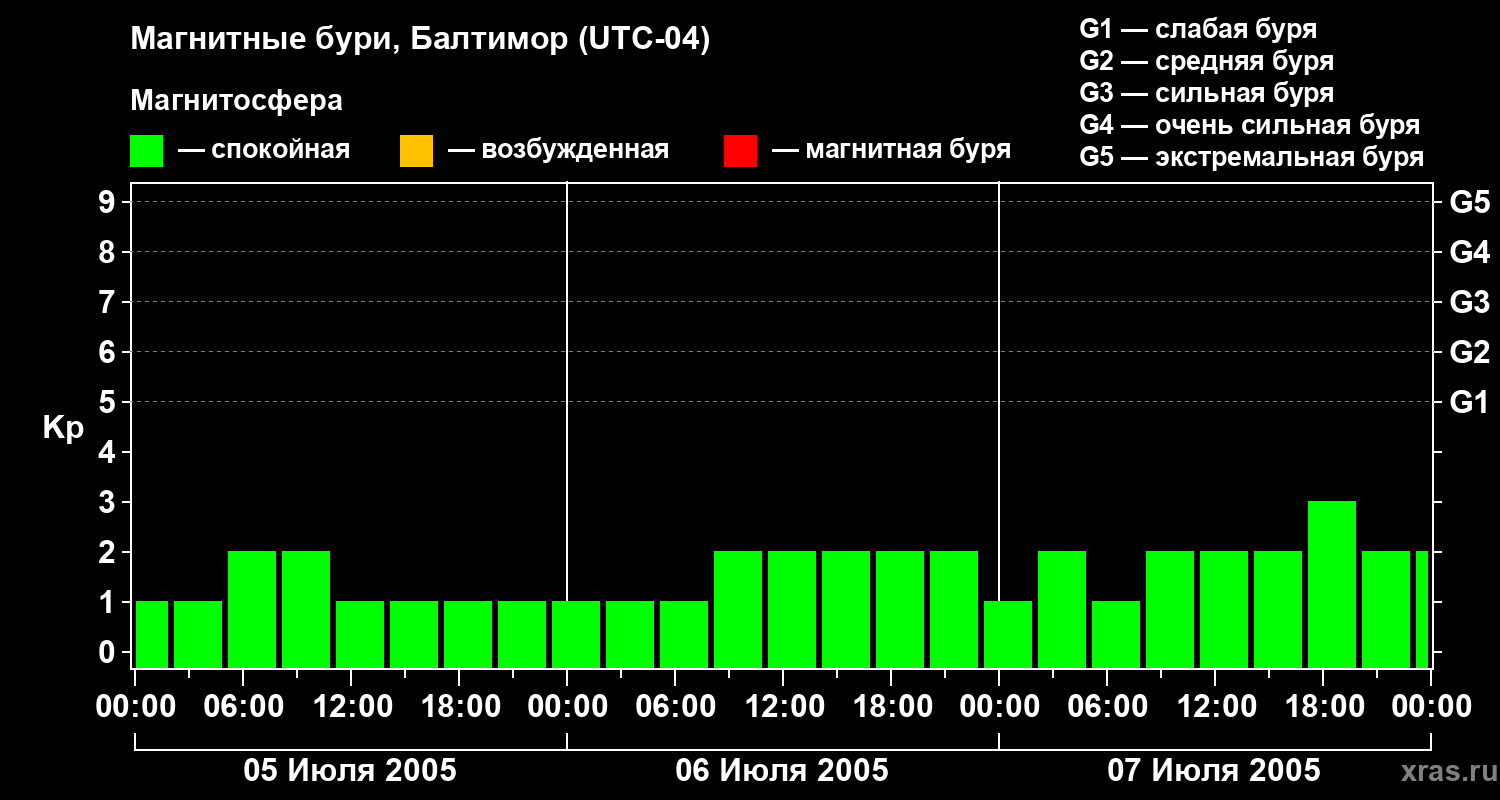This screenshot has height=800, width=1500.
Task: Click the green 'спокойная' legend swatch
Action: click(x=146, y=151)
